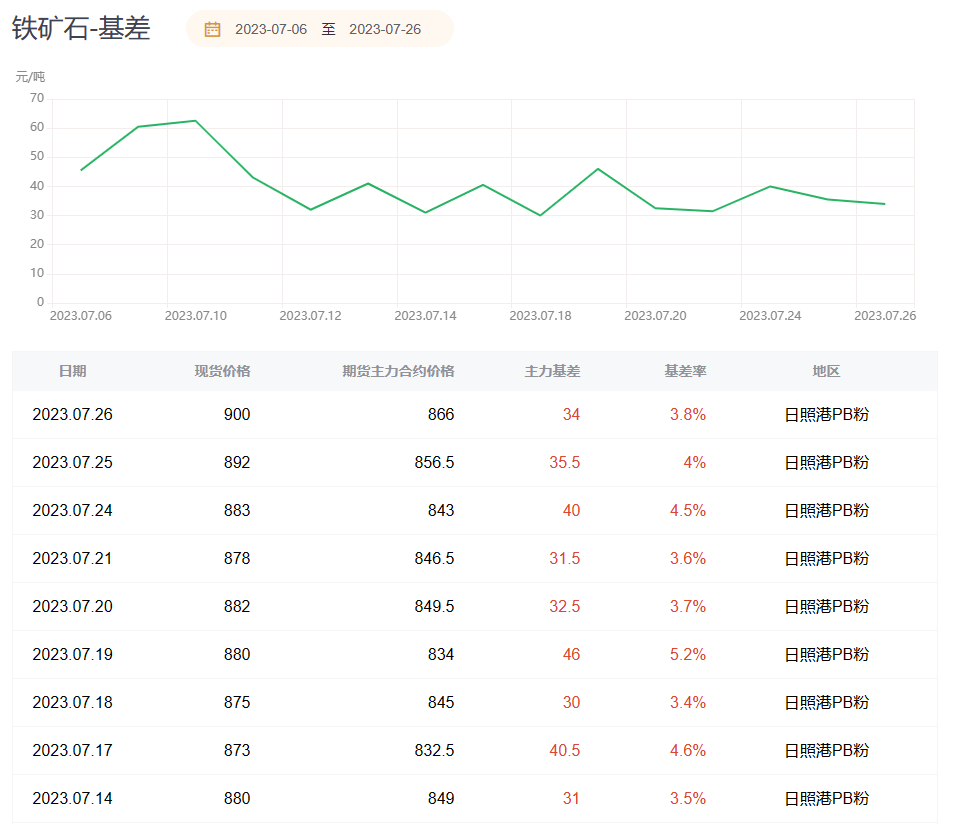This screenshot has width=955, height=824.
Task: Click the calendar icon in date picker
Action: pyautogui.click(x=212, y=29)
